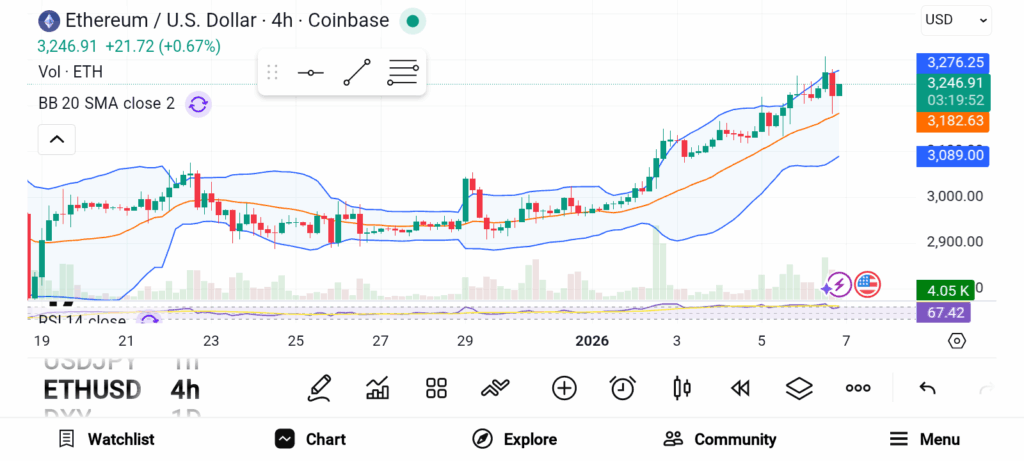Click the orange 3,182.63 price label
This screenshot has height=461, width=1024.
coord(955,121)
